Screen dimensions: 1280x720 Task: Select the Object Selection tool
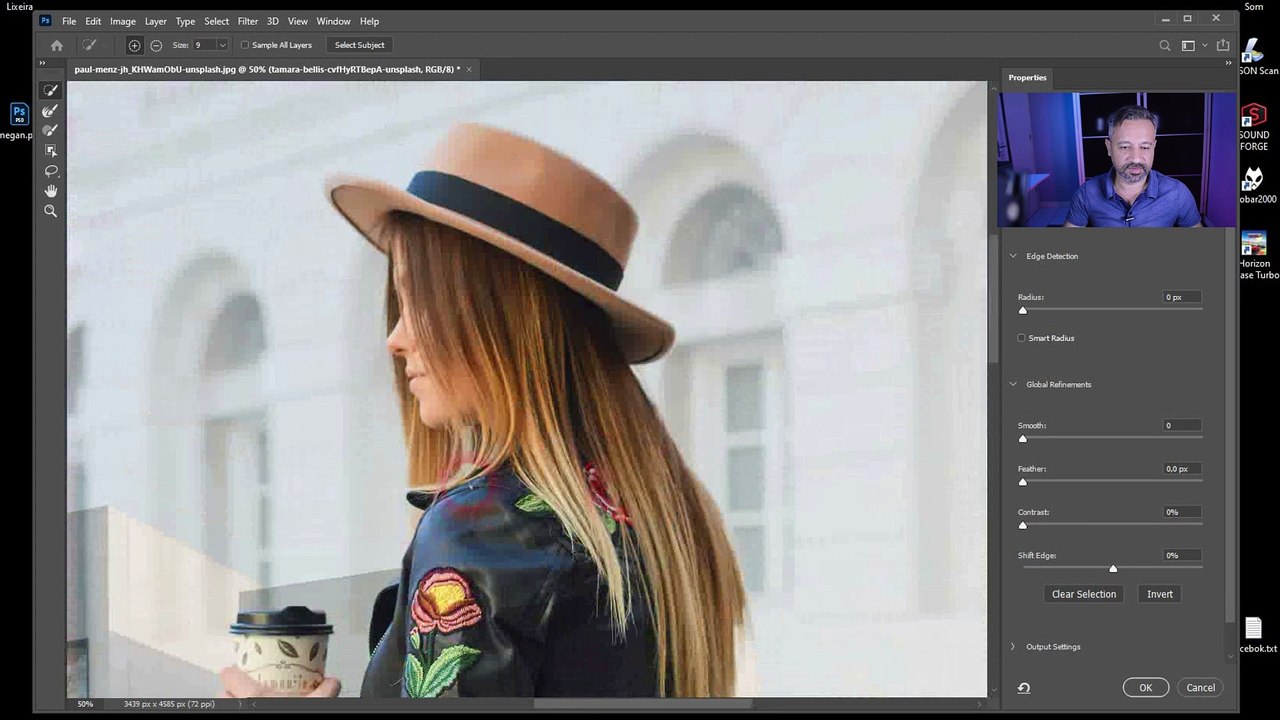pyautogui.click(x=51, y=151)
